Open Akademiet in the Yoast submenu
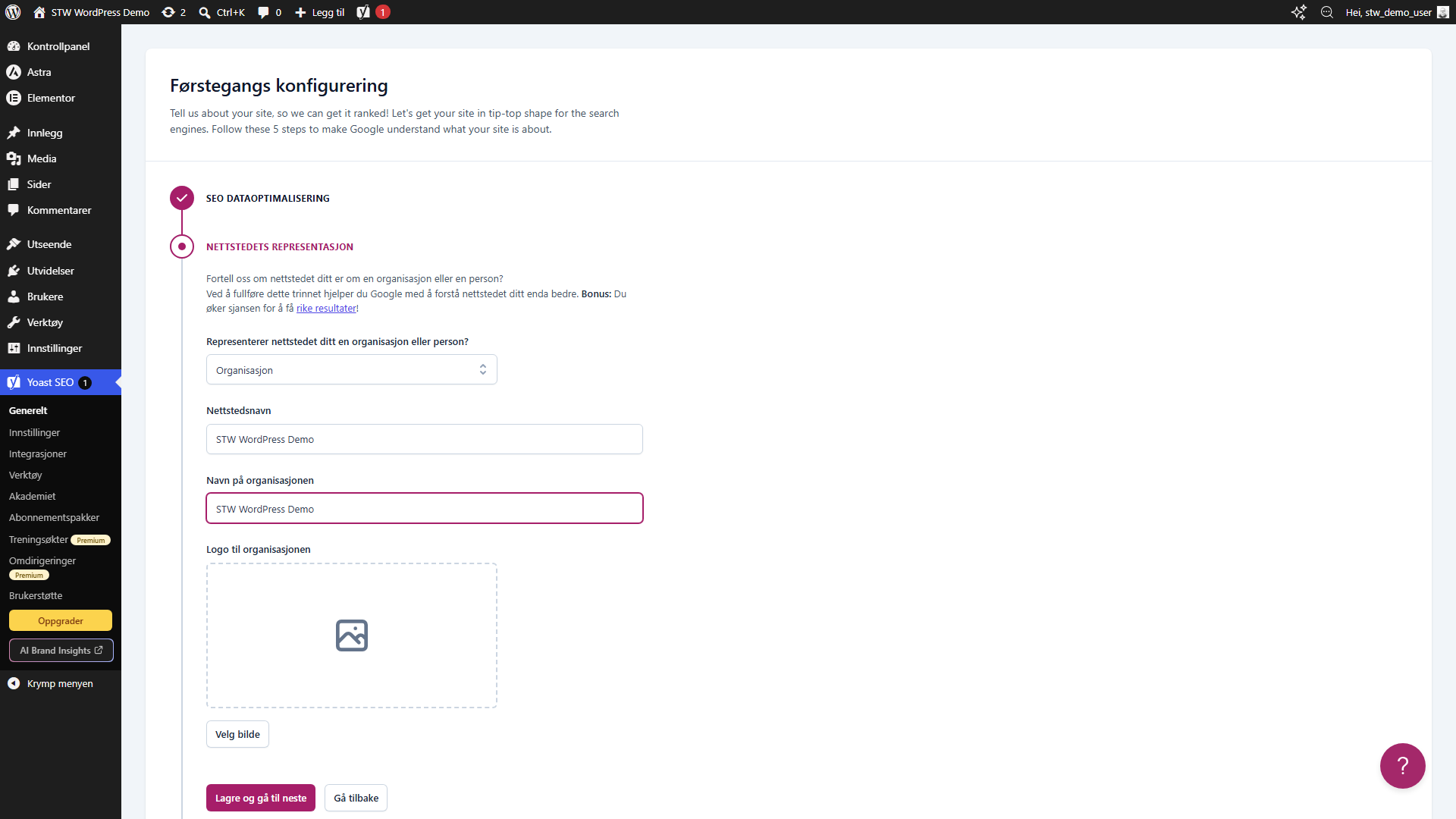 (x=33, y=496)
